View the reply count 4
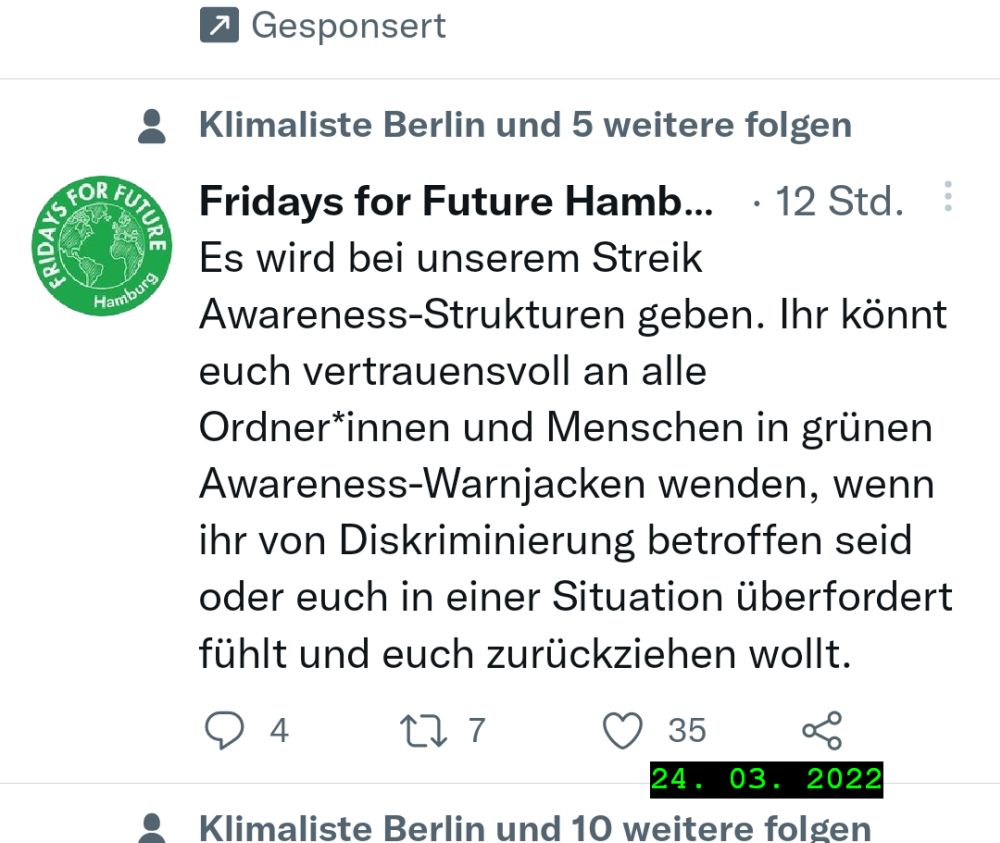Image resolution: width=1000 pixels, height=843 pixels. 279,730
